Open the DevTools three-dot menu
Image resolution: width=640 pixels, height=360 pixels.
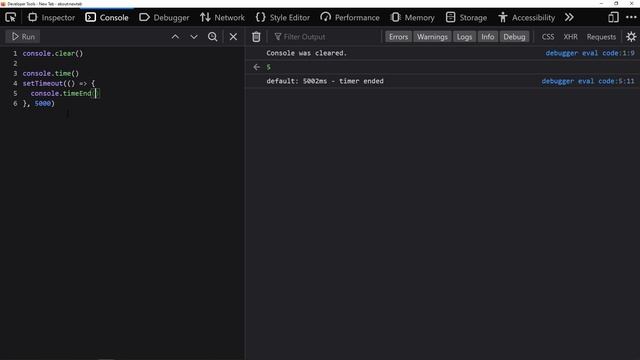tap(631, 18)
